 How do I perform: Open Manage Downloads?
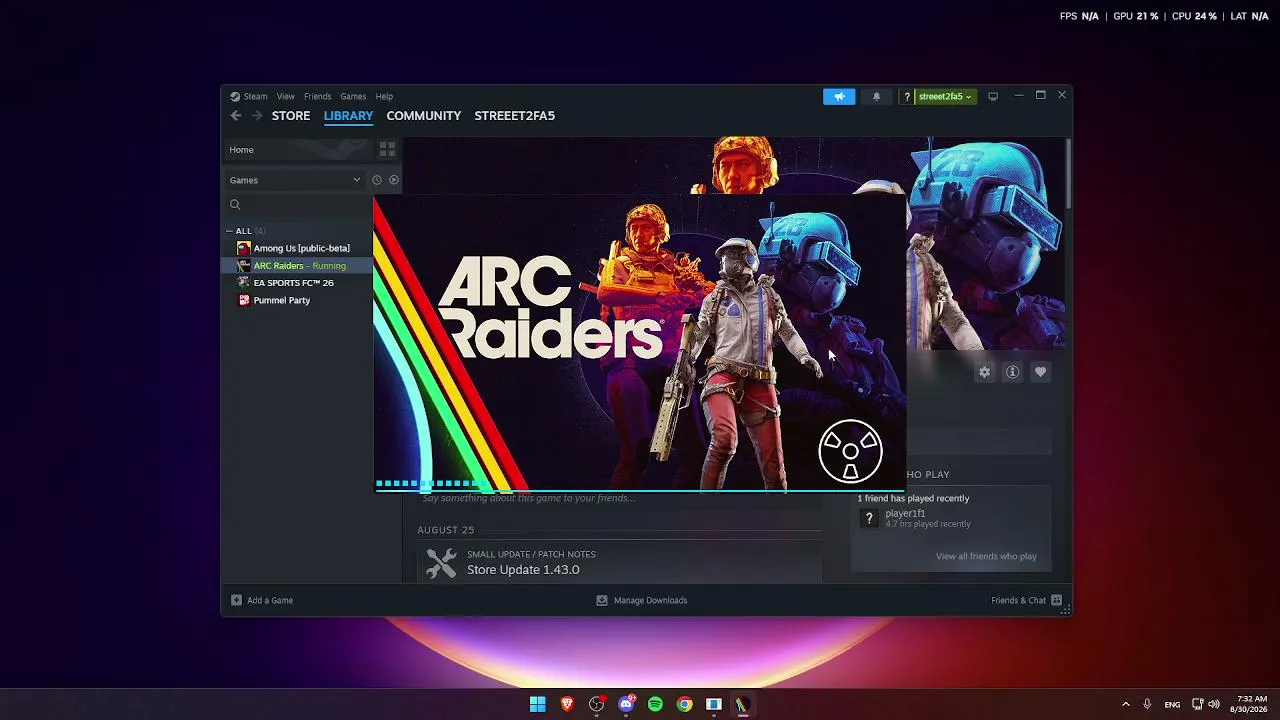tap(641, 600)
